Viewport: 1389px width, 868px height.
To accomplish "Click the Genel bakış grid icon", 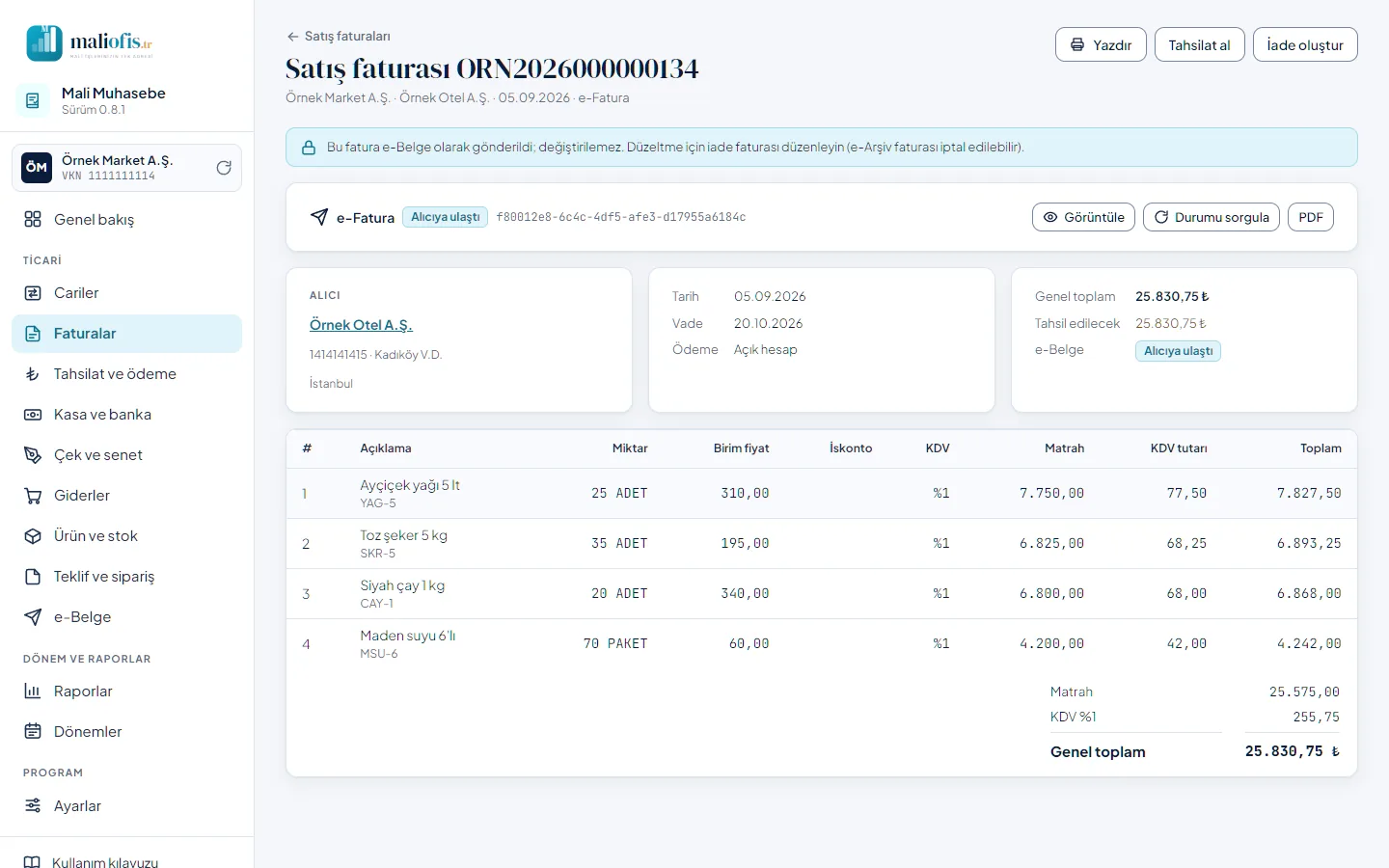I will point(33,220).
